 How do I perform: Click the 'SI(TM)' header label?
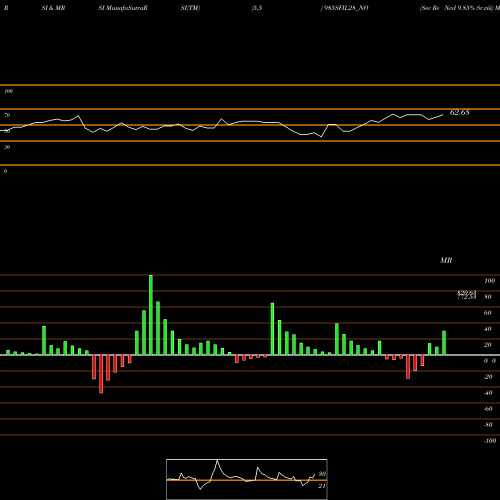(190, 8)
